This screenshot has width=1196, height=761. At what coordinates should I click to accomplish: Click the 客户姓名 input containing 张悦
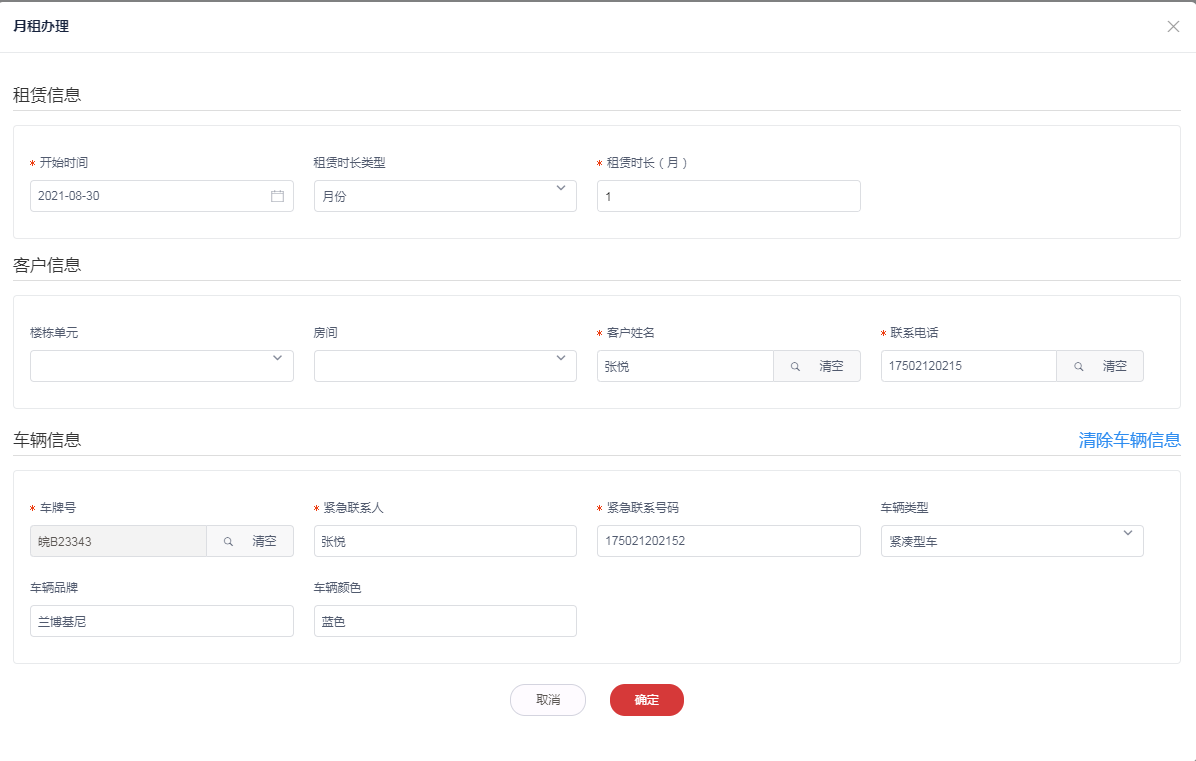685,366
